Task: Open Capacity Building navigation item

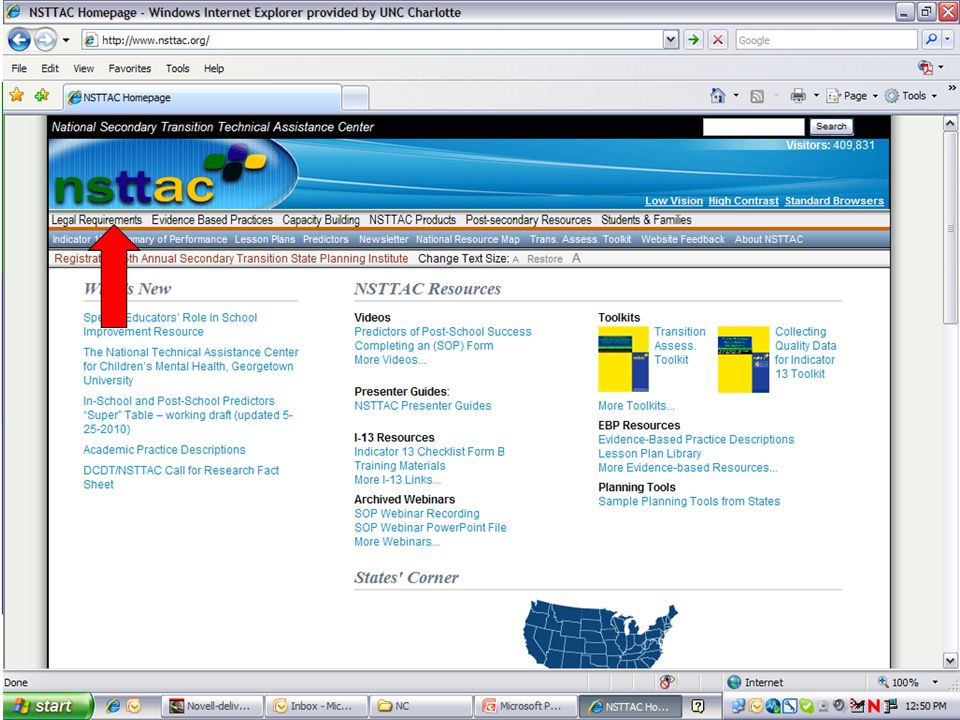Action: coord(321,220)
